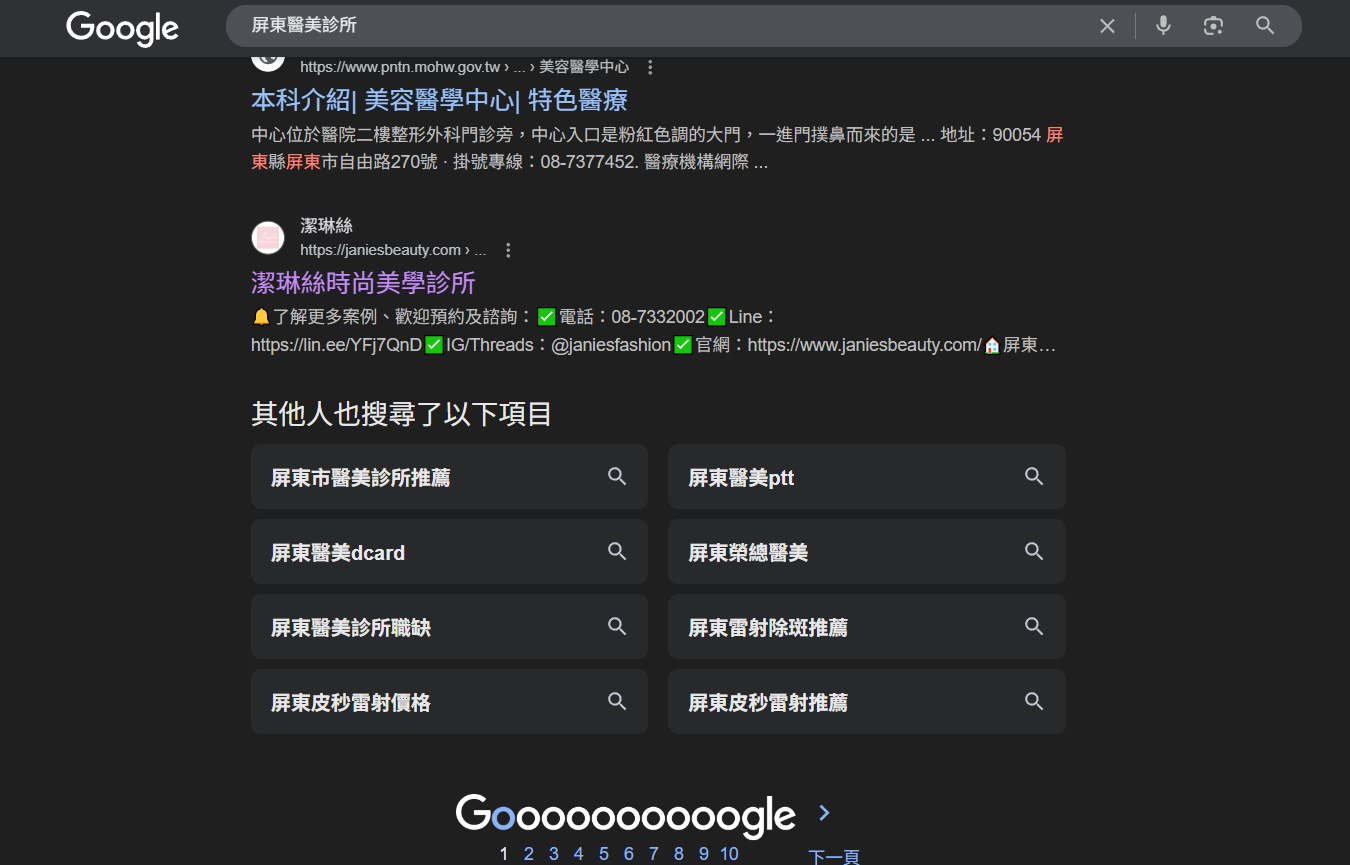1350x865 pixels.
Task: Click the 潔琳絲 site favicon
Action: click(x=268, y=238)
